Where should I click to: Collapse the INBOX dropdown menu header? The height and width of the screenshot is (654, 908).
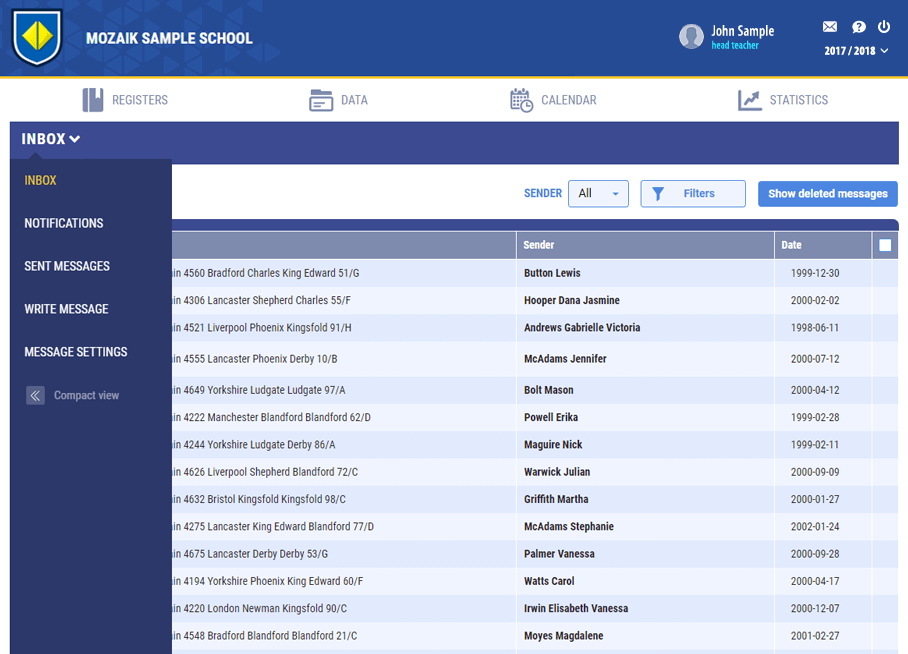(51, 139)
